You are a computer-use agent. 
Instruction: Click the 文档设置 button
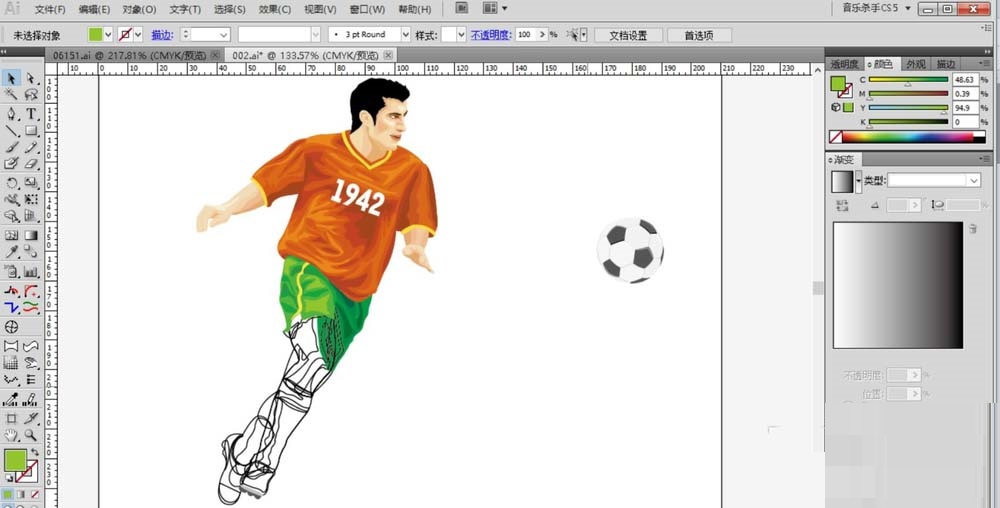tap(628, 35)
